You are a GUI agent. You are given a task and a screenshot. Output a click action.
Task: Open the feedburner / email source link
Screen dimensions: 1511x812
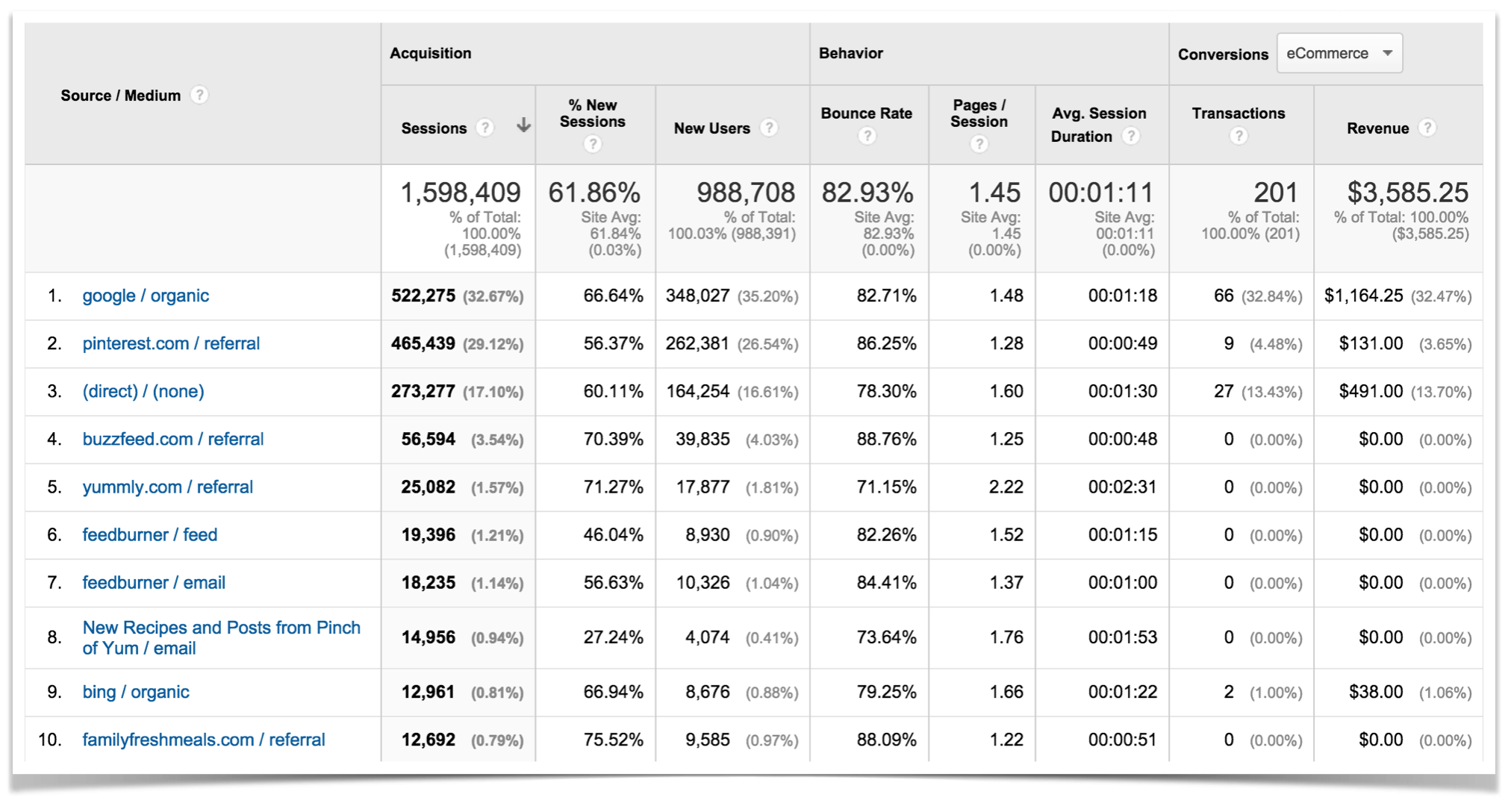tap(153, 583)
